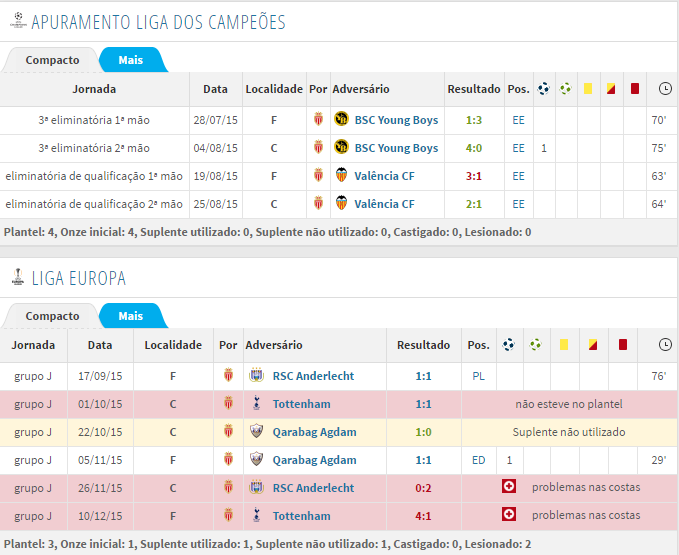679x555 pixels.
Task: Select Mais tab in Champions League section
Action: [x=131, y=60]
